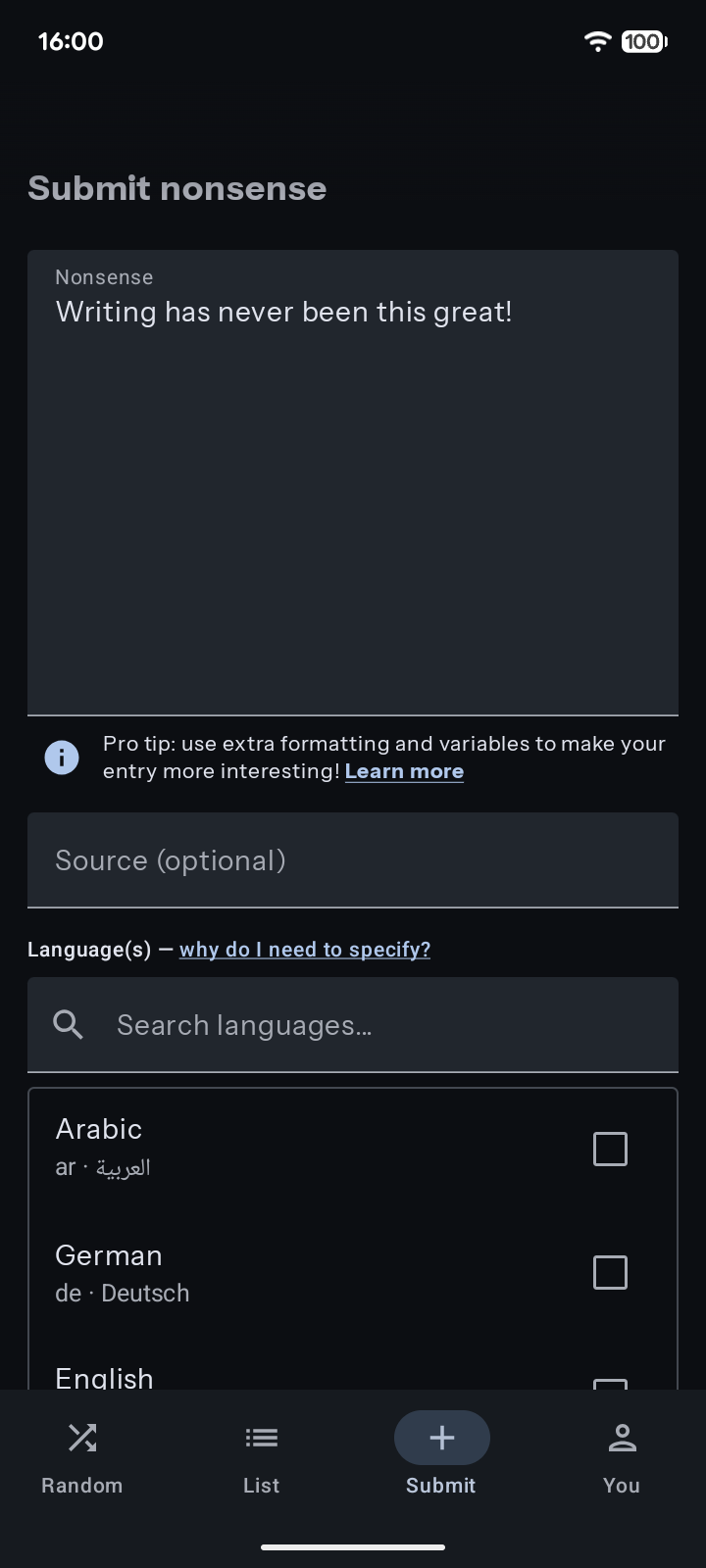This screenshot has height=1568, width=706.
Task: Open the Learn more link
Action: (x=404, y=771)
